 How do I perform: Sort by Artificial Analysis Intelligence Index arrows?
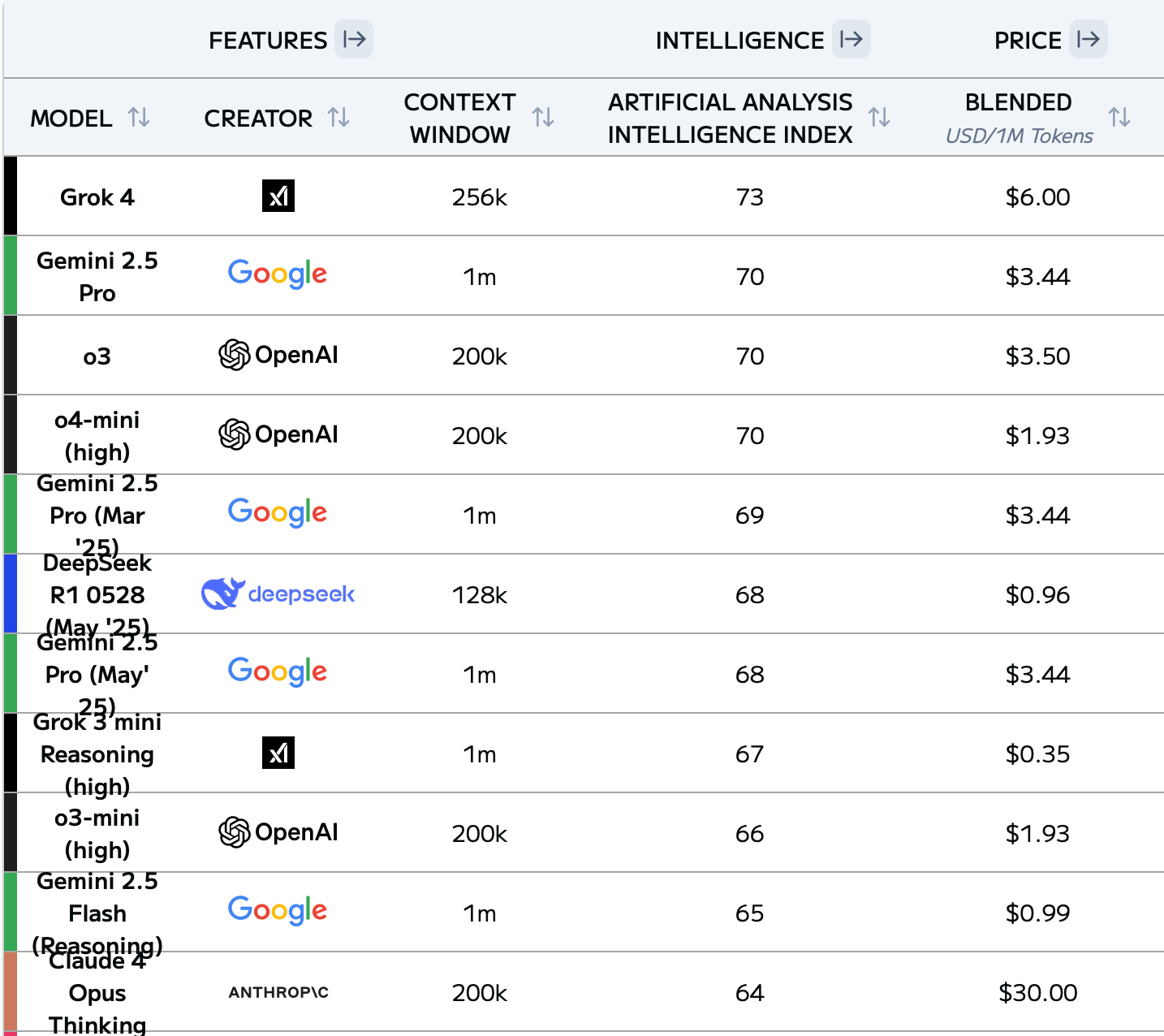[x=879, y=118]
